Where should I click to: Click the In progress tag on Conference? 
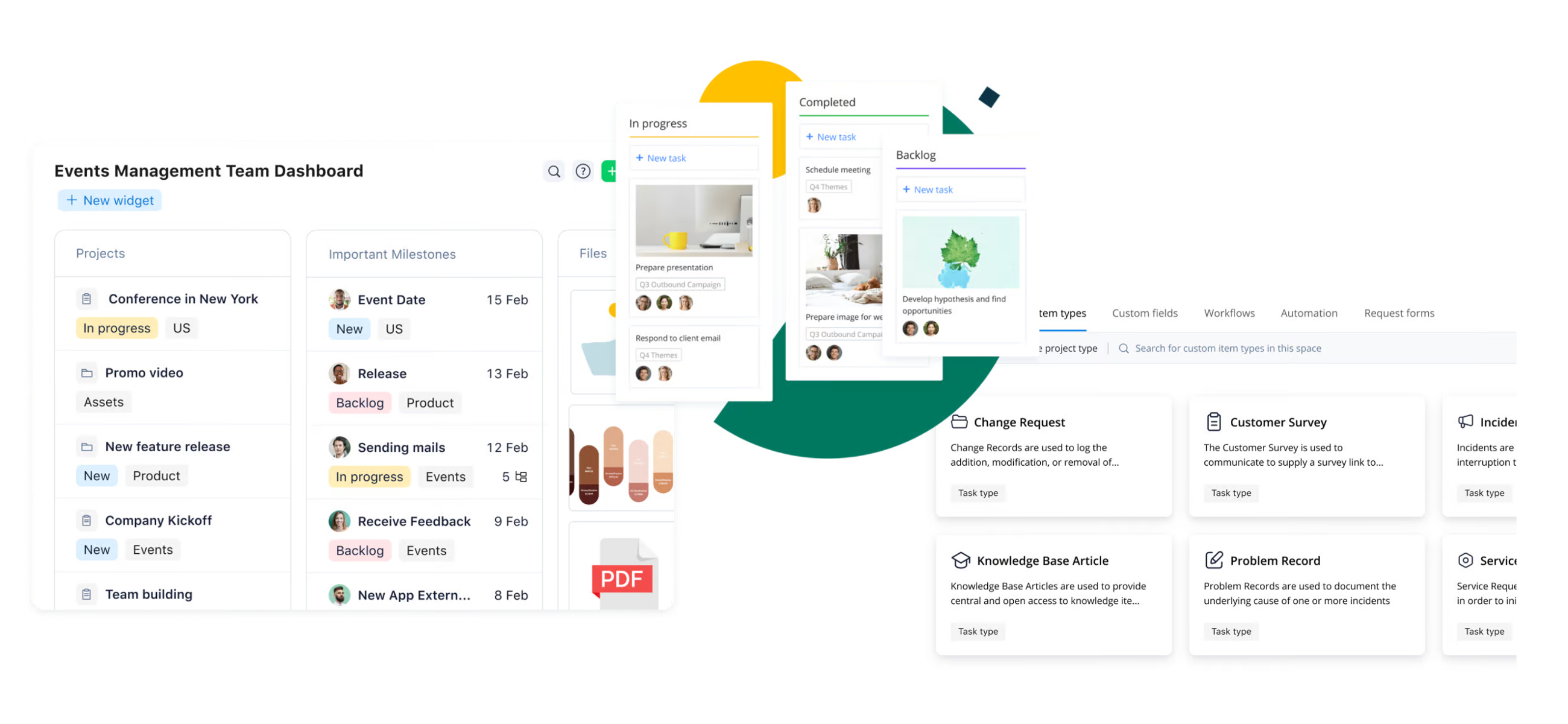coord(116,328)
